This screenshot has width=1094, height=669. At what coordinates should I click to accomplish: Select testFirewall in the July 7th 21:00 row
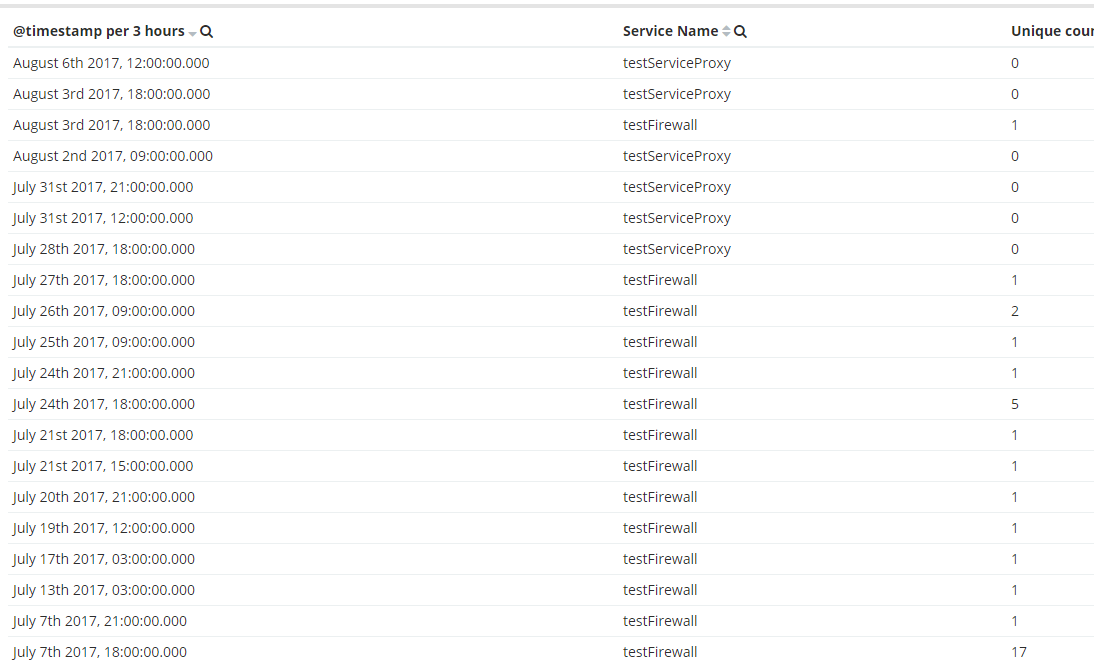[660, 622]
